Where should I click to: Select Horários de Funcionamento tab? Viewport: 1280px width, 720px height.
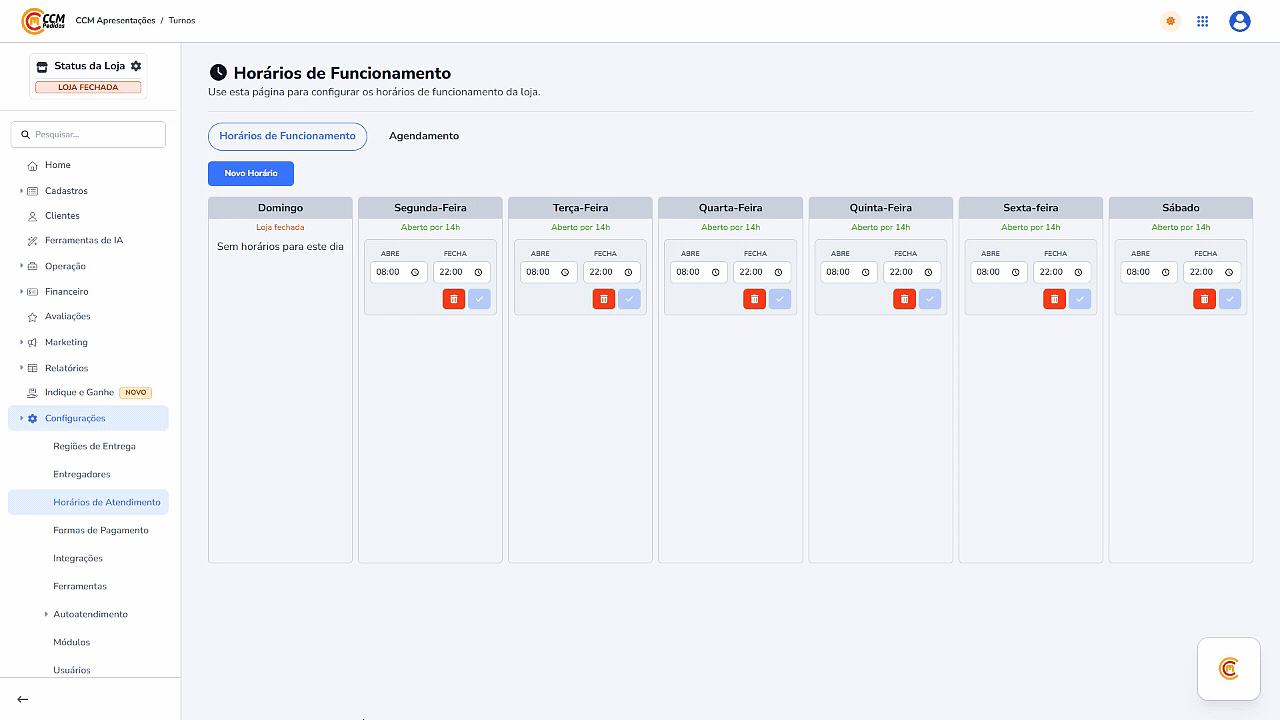point(287,136)
